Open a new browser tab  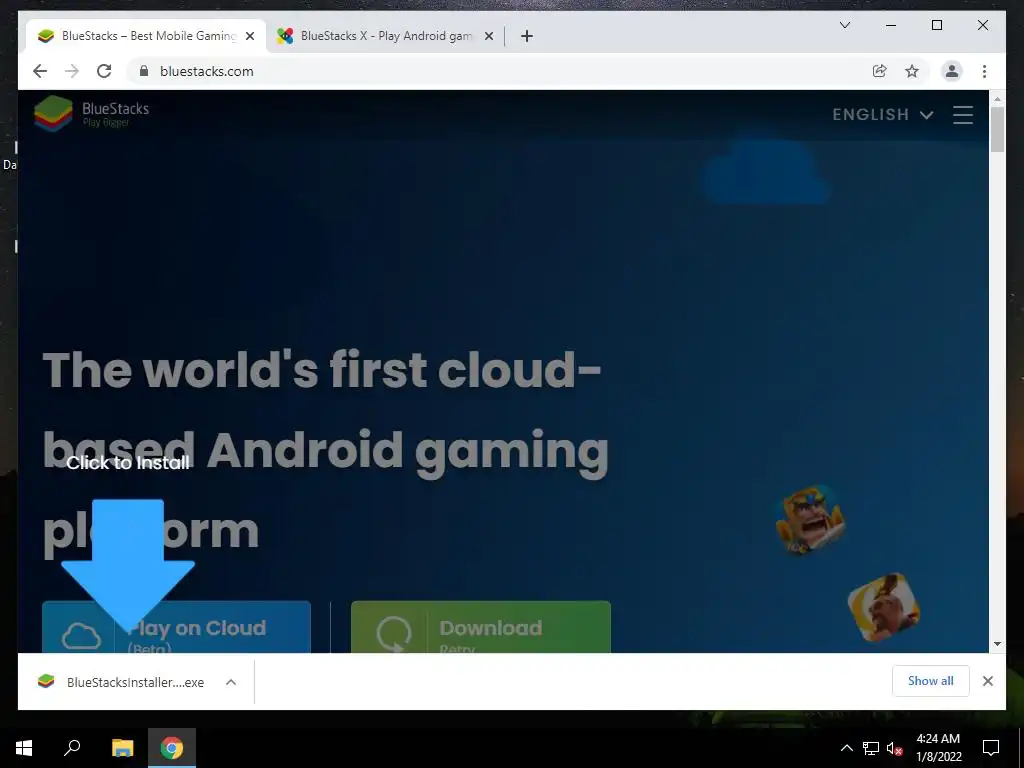[527, 37]
